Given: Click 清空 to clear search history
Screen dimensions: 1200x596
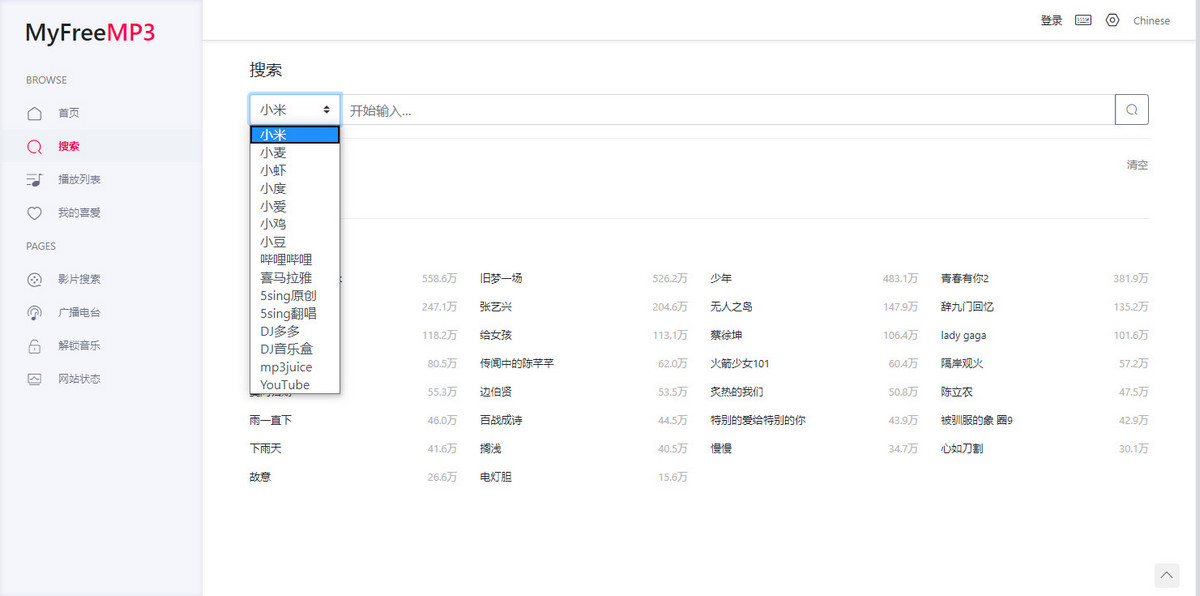Looking at the screenshot, I should point(1137,165).
